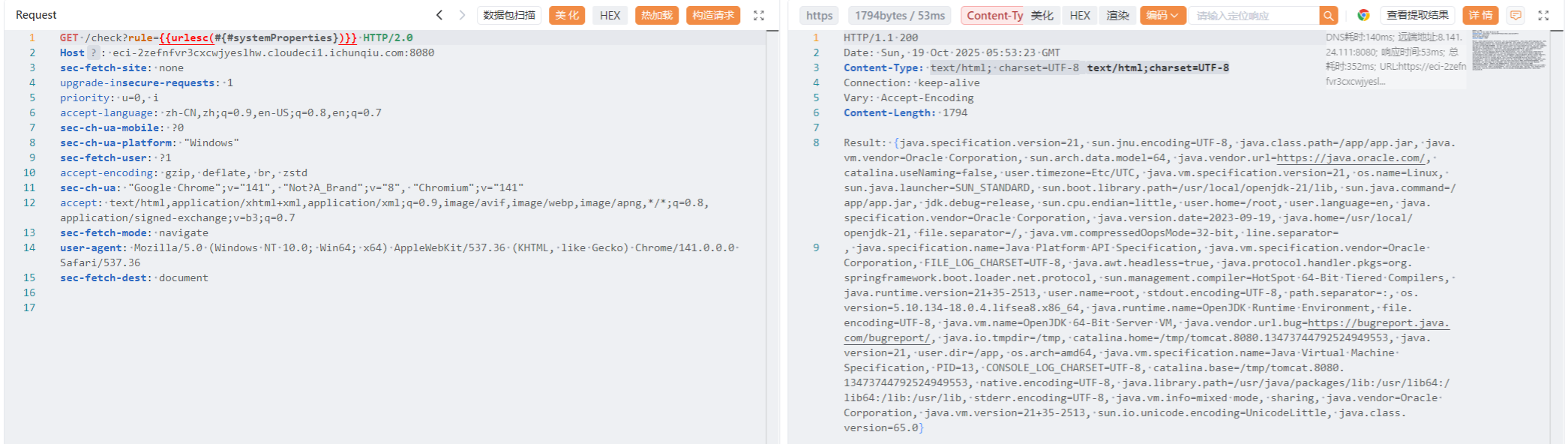Click the response code minimap thumbnail
This screenshot has width=1568, height=444.
pos(1508,50)
